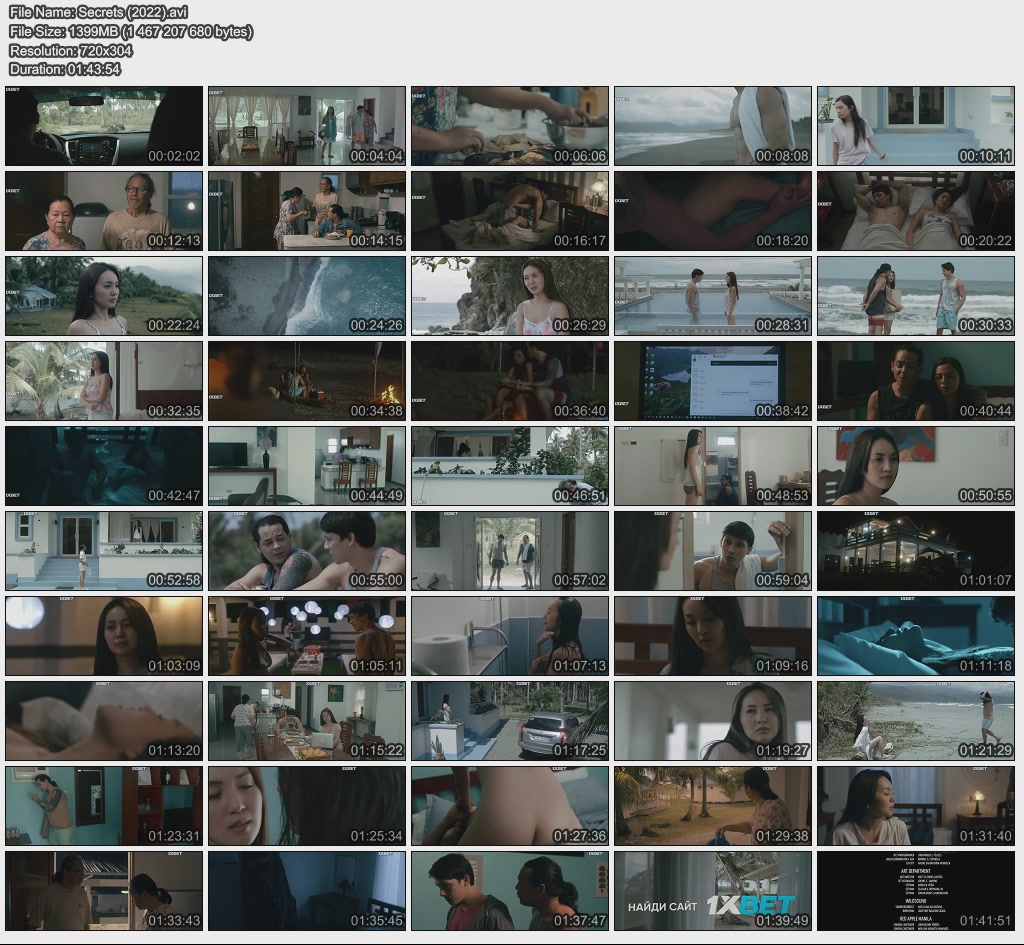This screenshot has height=945, width=1024.
Task: Click the thumbnail stamped 01:19:27
Action: tap(712, 720)
